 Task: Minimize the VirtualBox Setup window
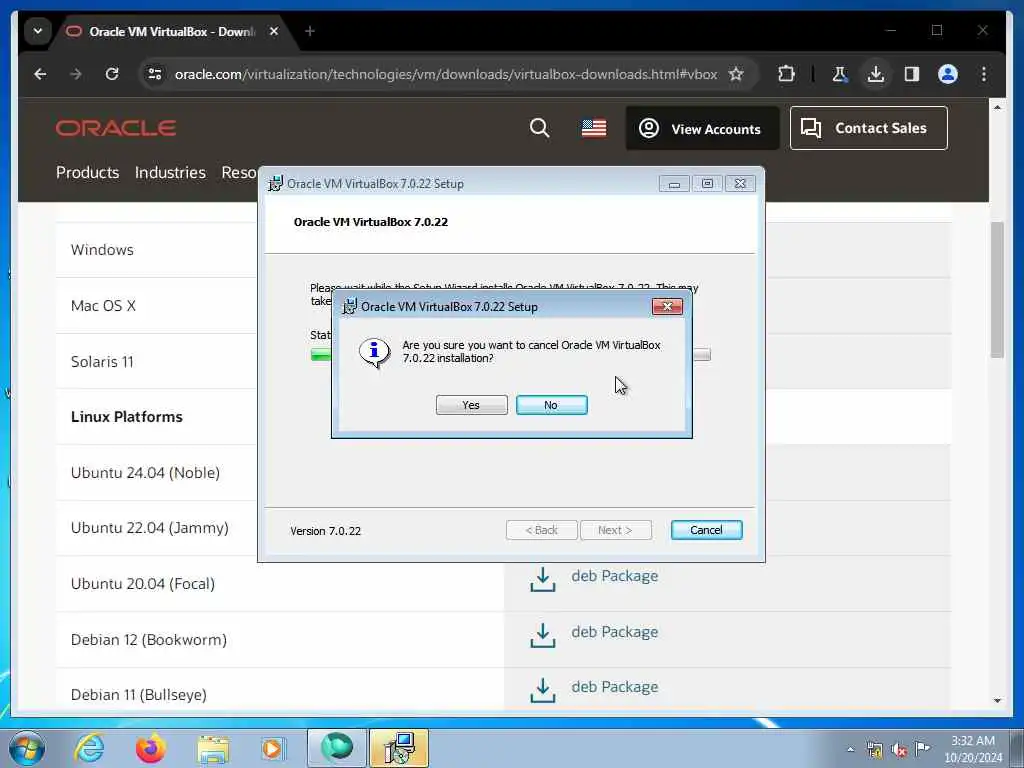[x=674, y=184]
